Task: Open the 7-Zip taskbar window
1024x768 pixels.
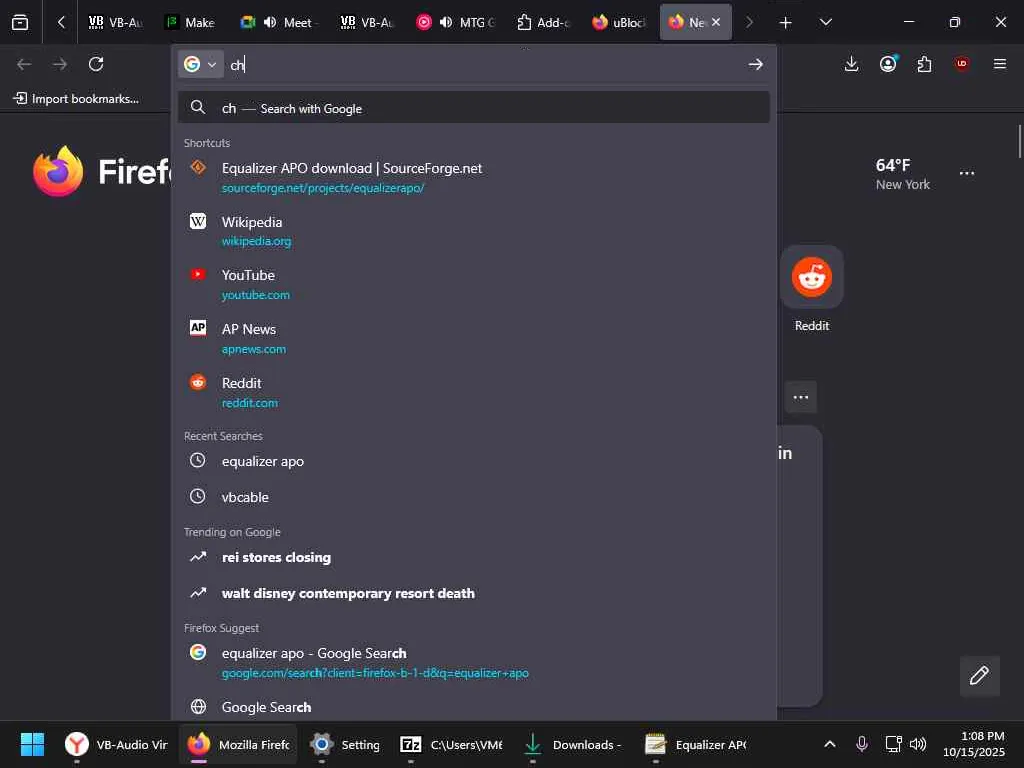Action: point(451,744)
